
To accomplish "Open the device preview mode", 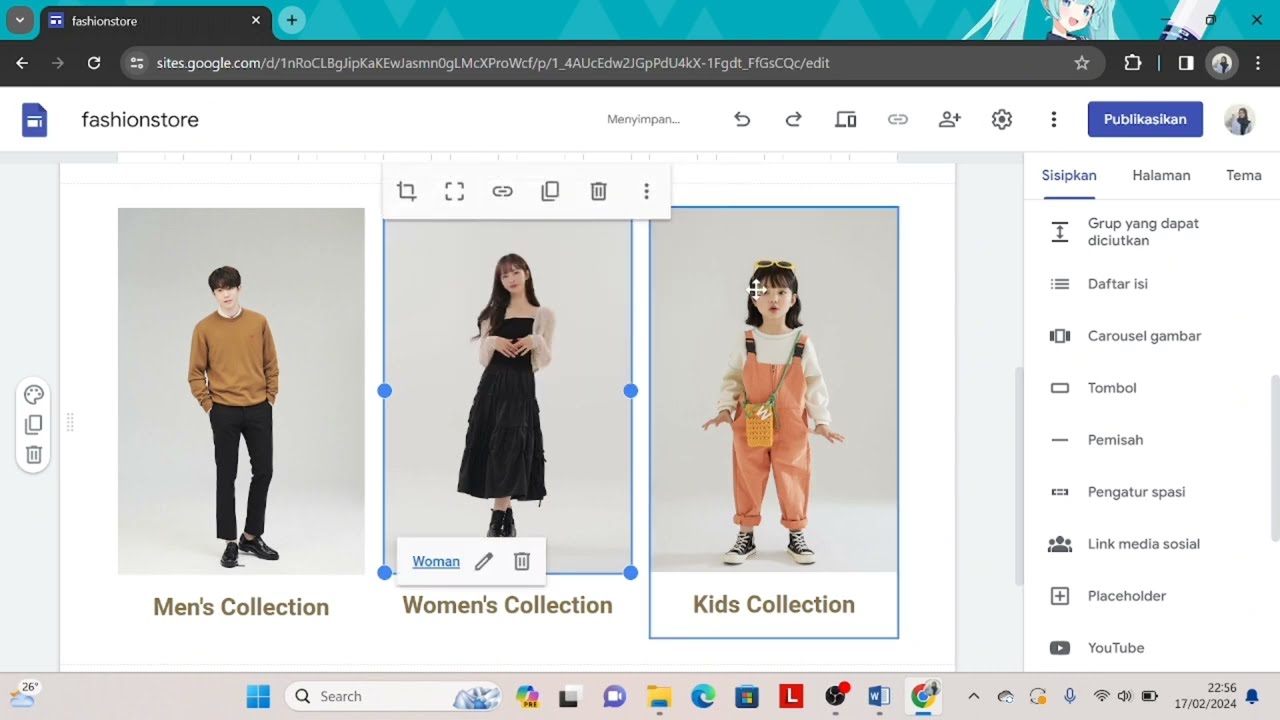I will pyautogui.click(x=846, y=119).
